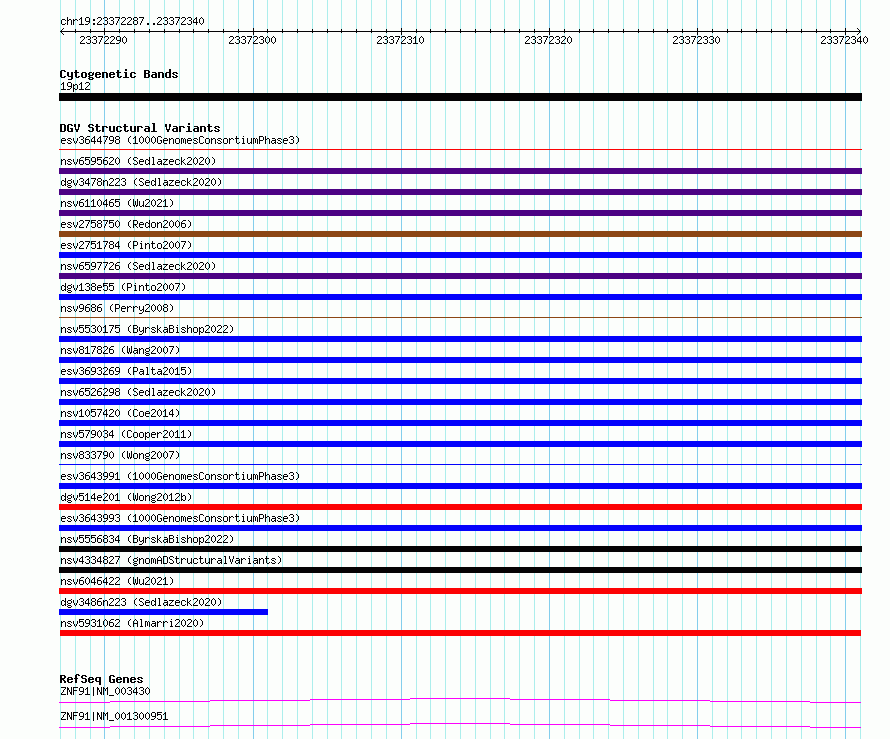Screen dimensions: 890x739
Task: Open gene ZNF91|NM_003430
Action: 105,691
